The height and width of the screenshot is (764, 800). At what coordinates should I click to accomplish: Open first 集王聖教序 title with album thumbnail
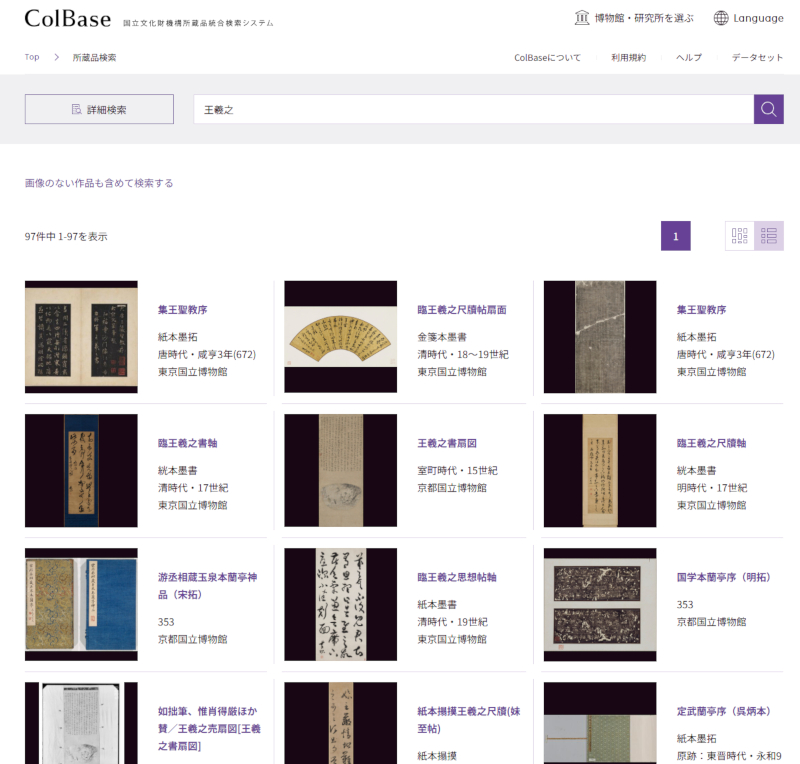tap(182, 310)
